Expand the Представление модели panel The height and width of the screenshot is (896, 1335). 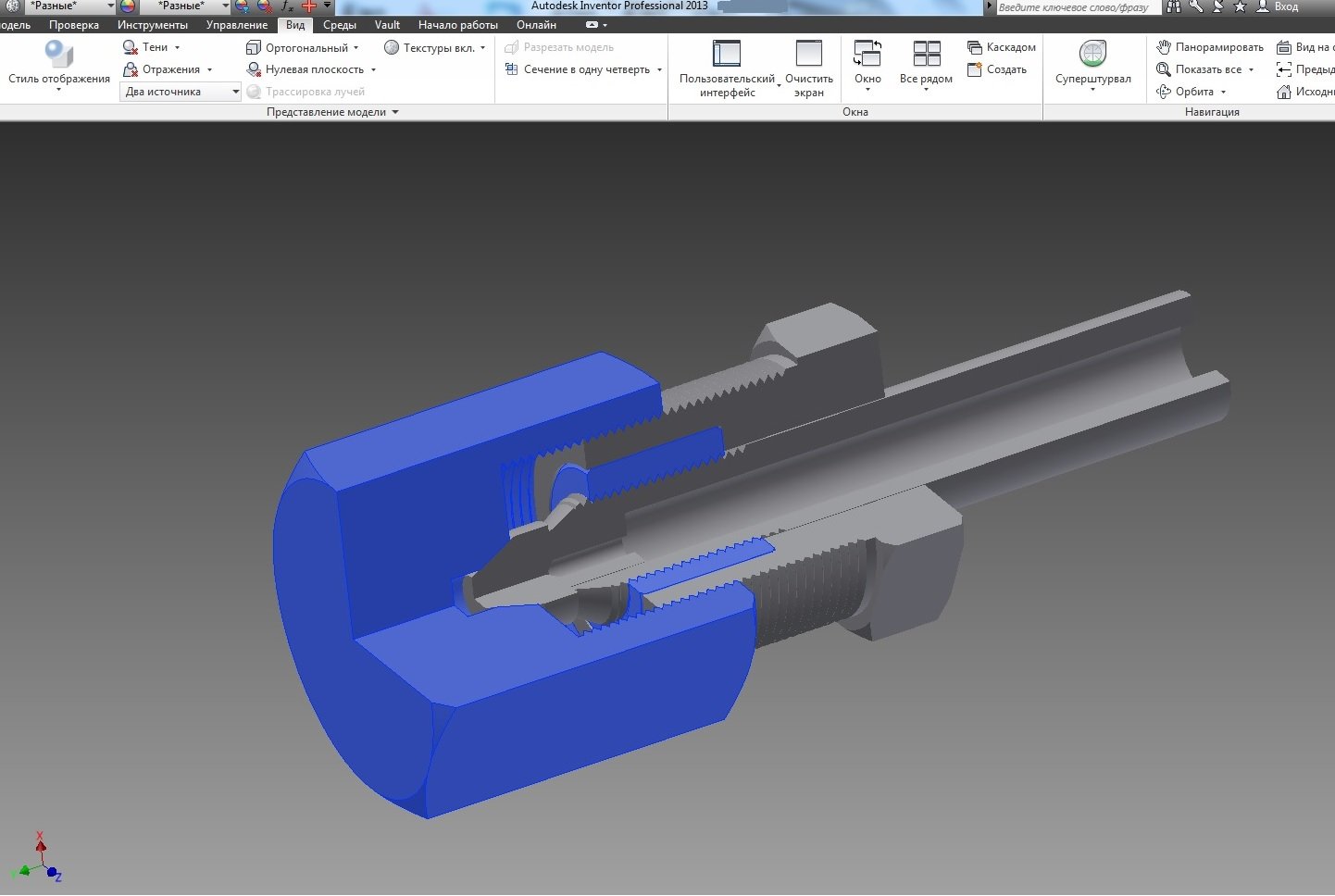pyautogui.click(x=332, y=112)
